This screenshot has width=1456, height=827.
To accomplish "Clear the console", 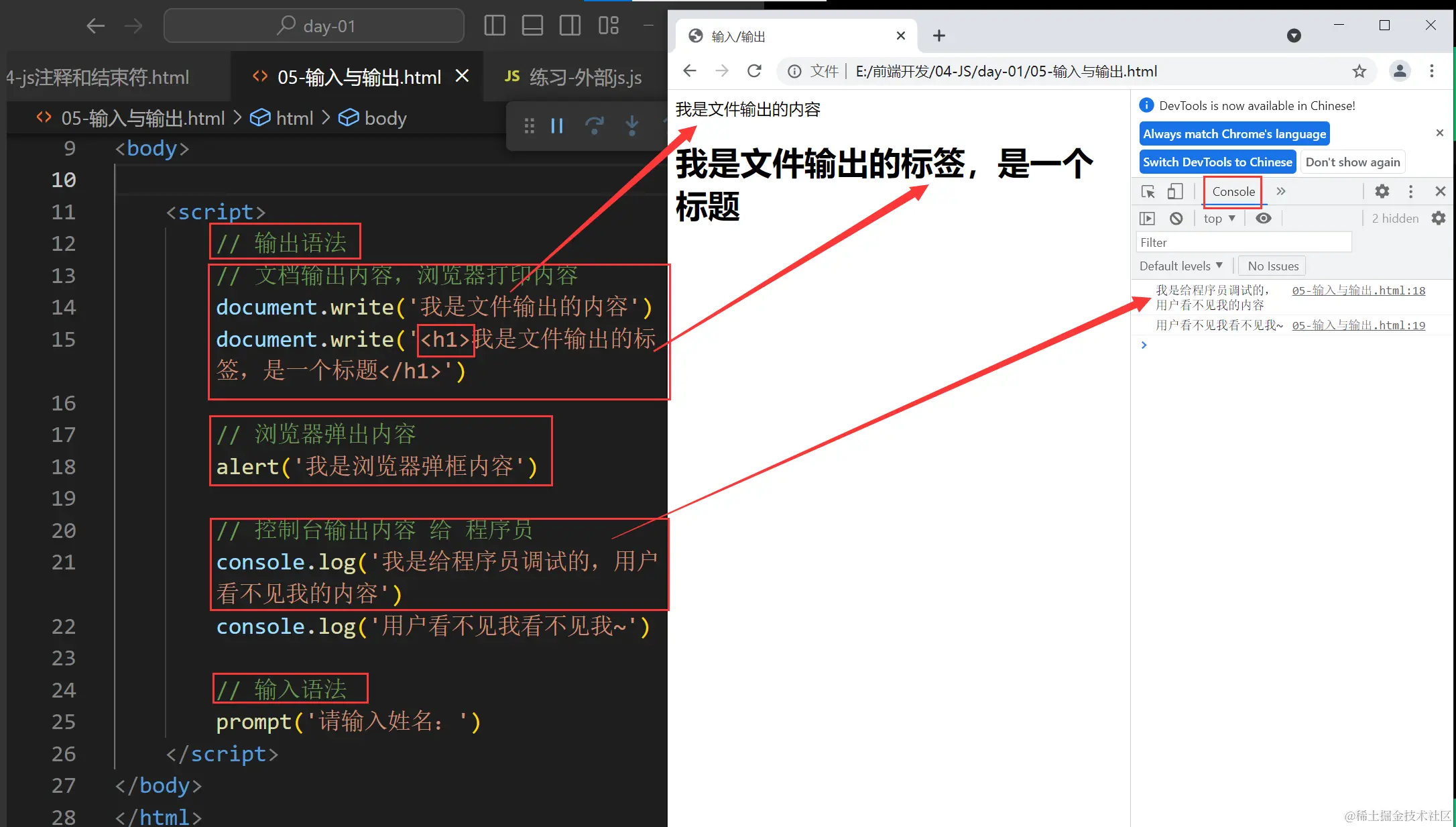I will click(x=1176, y=219).
